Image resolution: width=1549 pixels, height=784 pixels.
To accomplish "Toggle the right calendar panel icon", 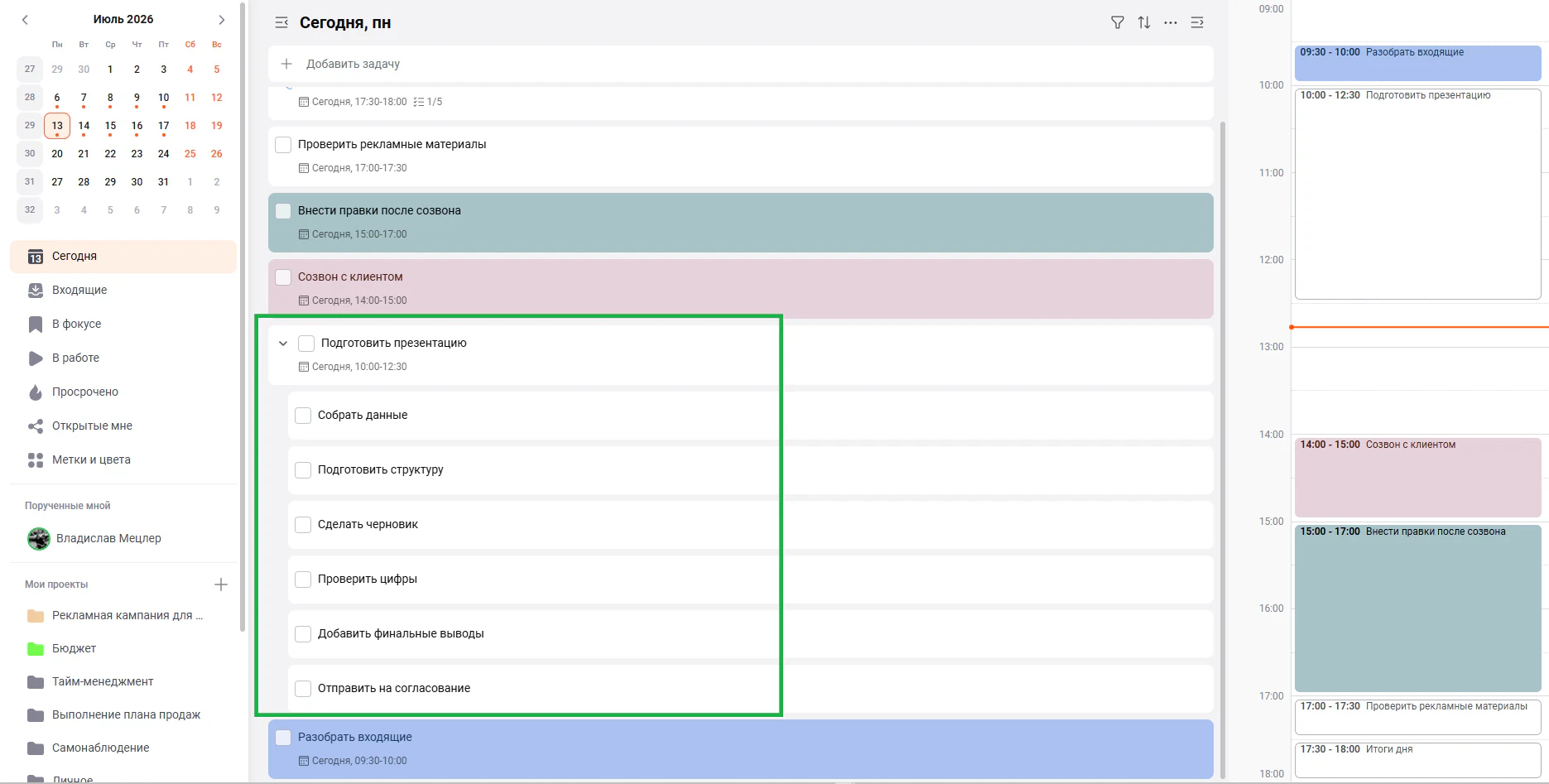I will click(1197, 22).
